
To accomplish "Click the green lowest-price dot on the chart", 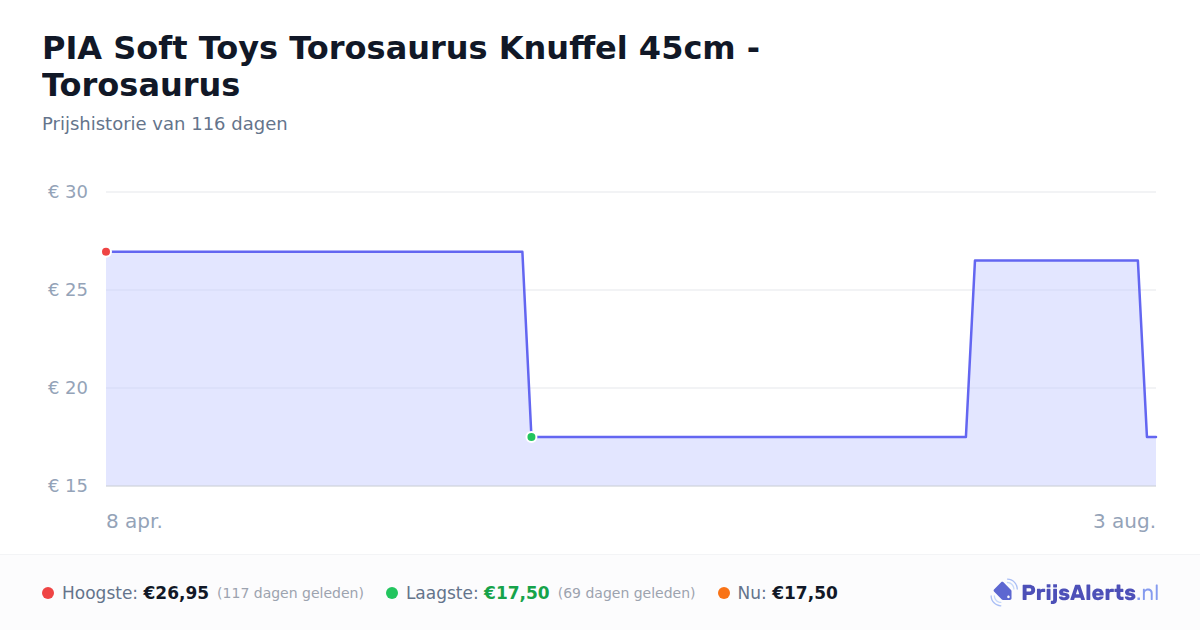I will coord(531,437).
